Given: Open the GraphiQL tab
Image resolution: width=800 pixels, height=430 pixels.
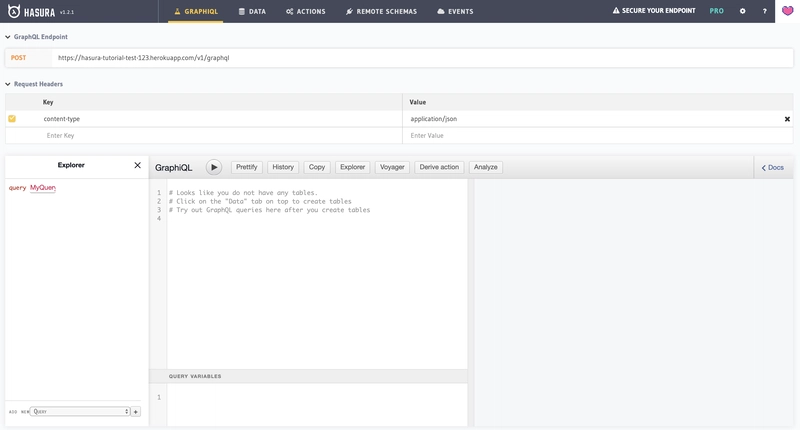Looking at the screenshot, I should pyautogui.click(x=195, y=11).
